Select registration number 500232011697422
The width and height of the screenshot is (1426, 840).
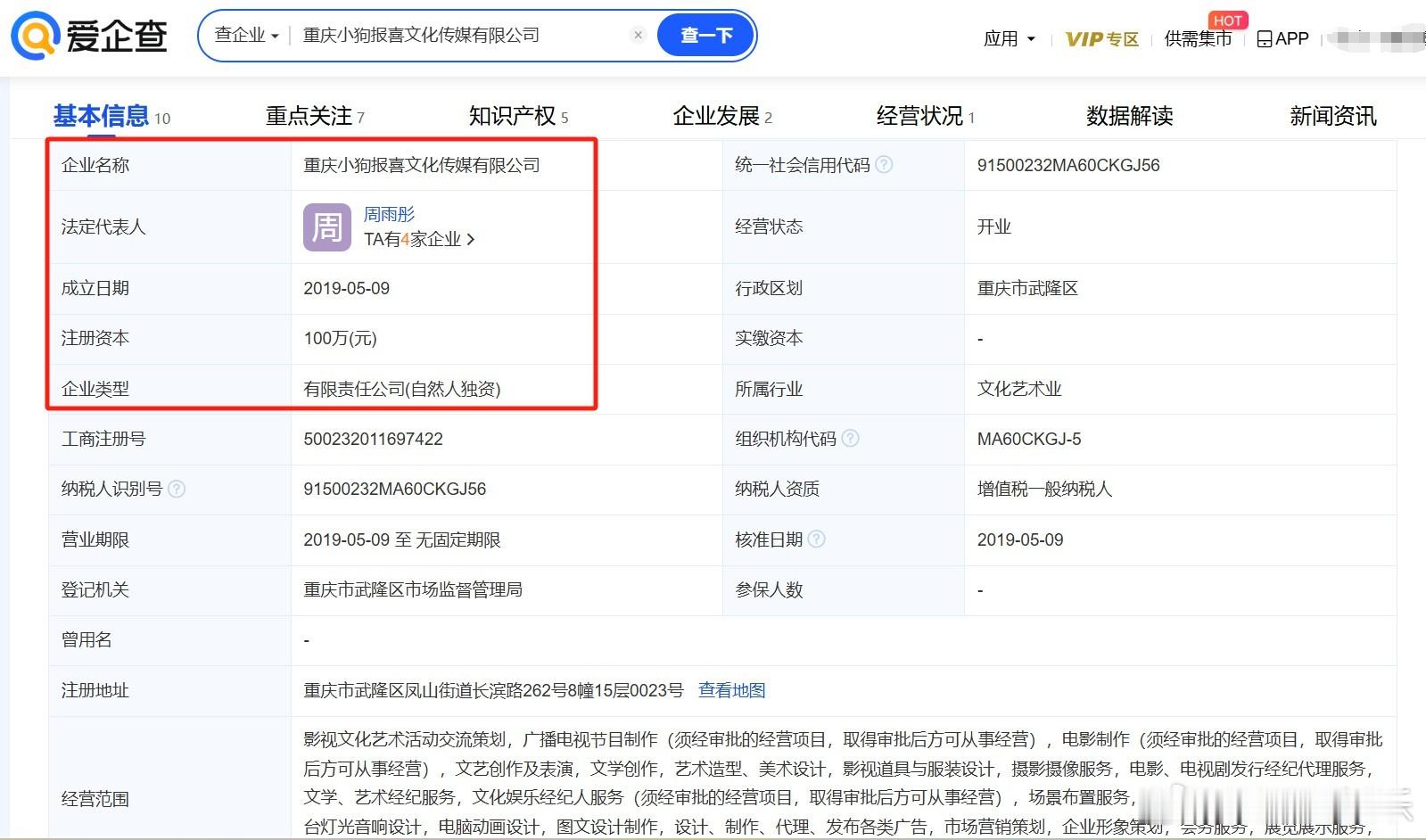coord(373,439)
